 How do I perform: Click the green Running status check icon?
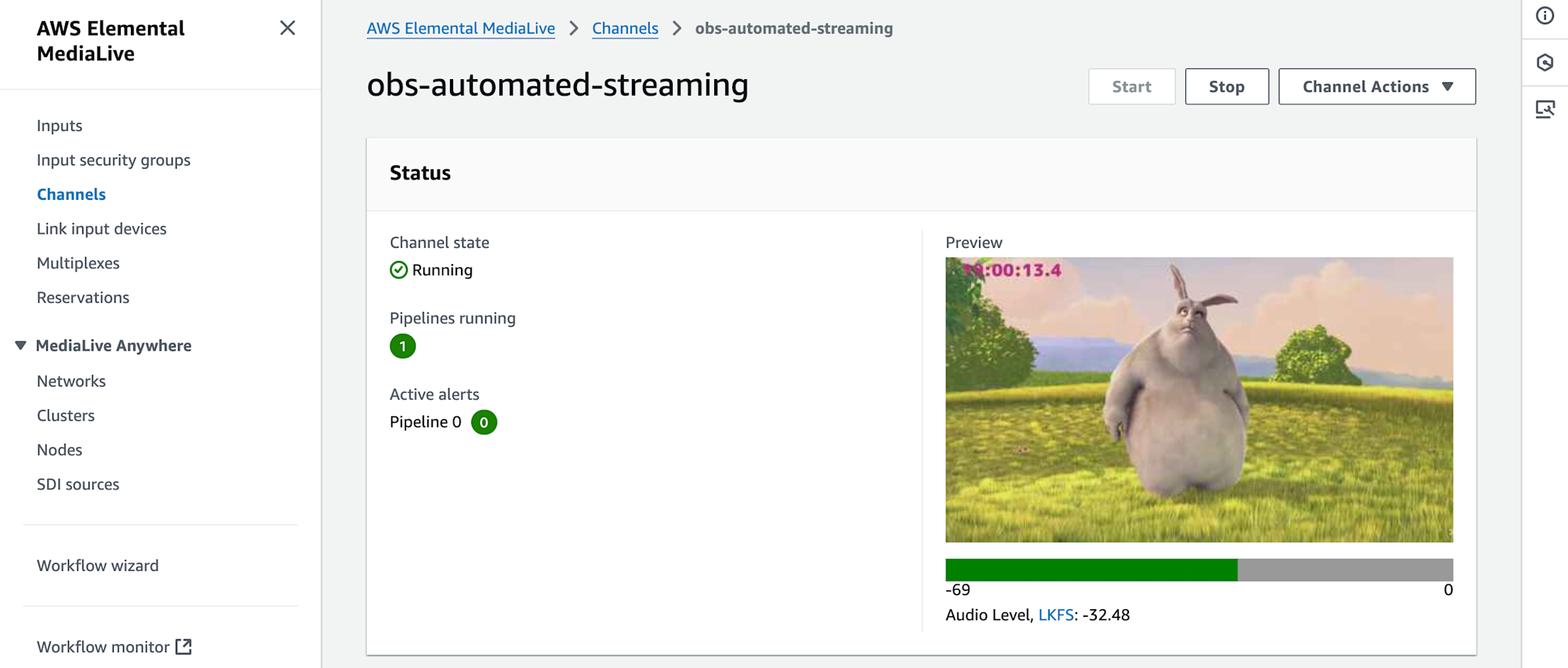(398, 270)
